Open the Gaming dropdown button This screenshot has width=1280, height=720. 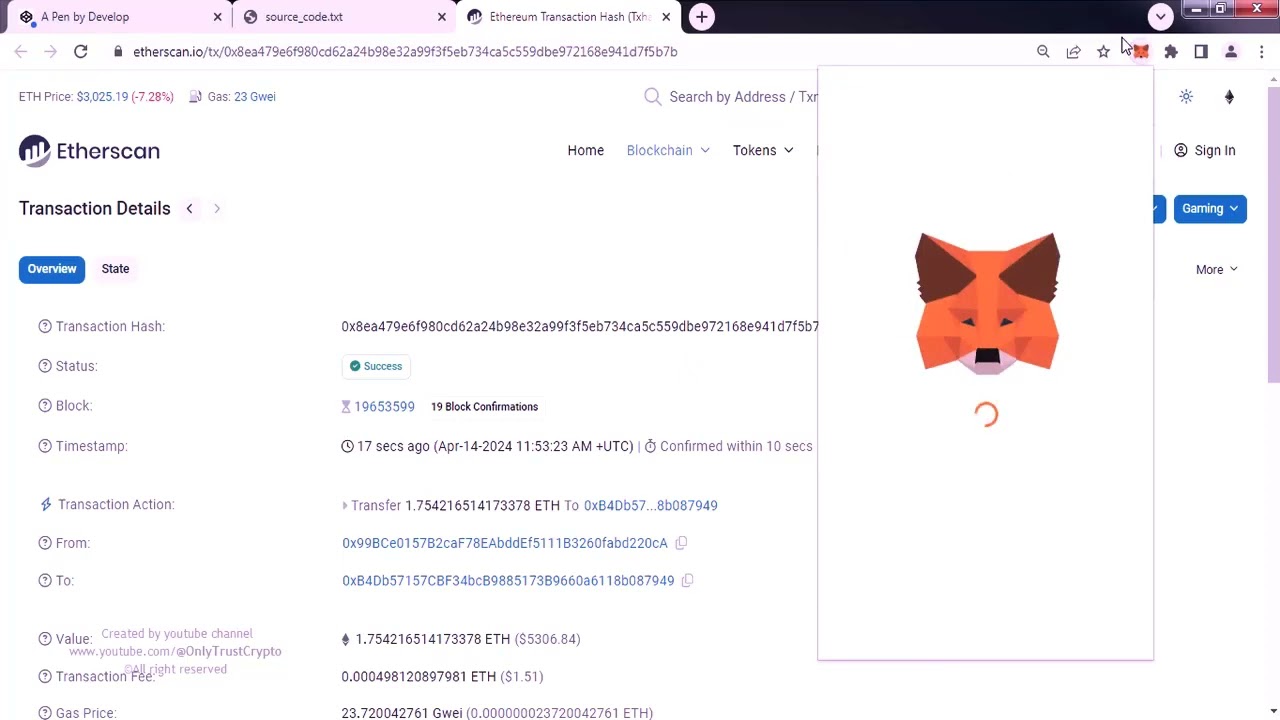point(1210,209)
